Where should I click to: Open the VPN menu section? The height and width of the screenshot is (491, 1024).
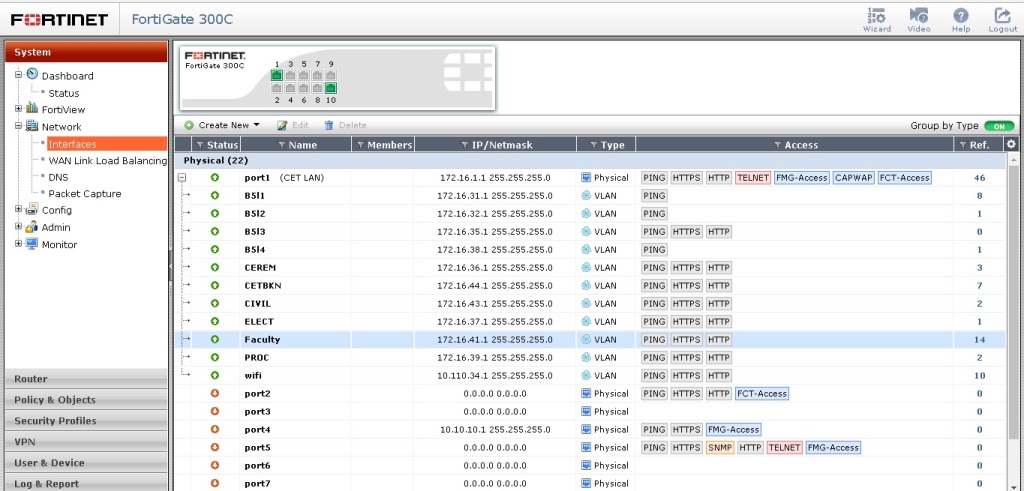point(86,441)
